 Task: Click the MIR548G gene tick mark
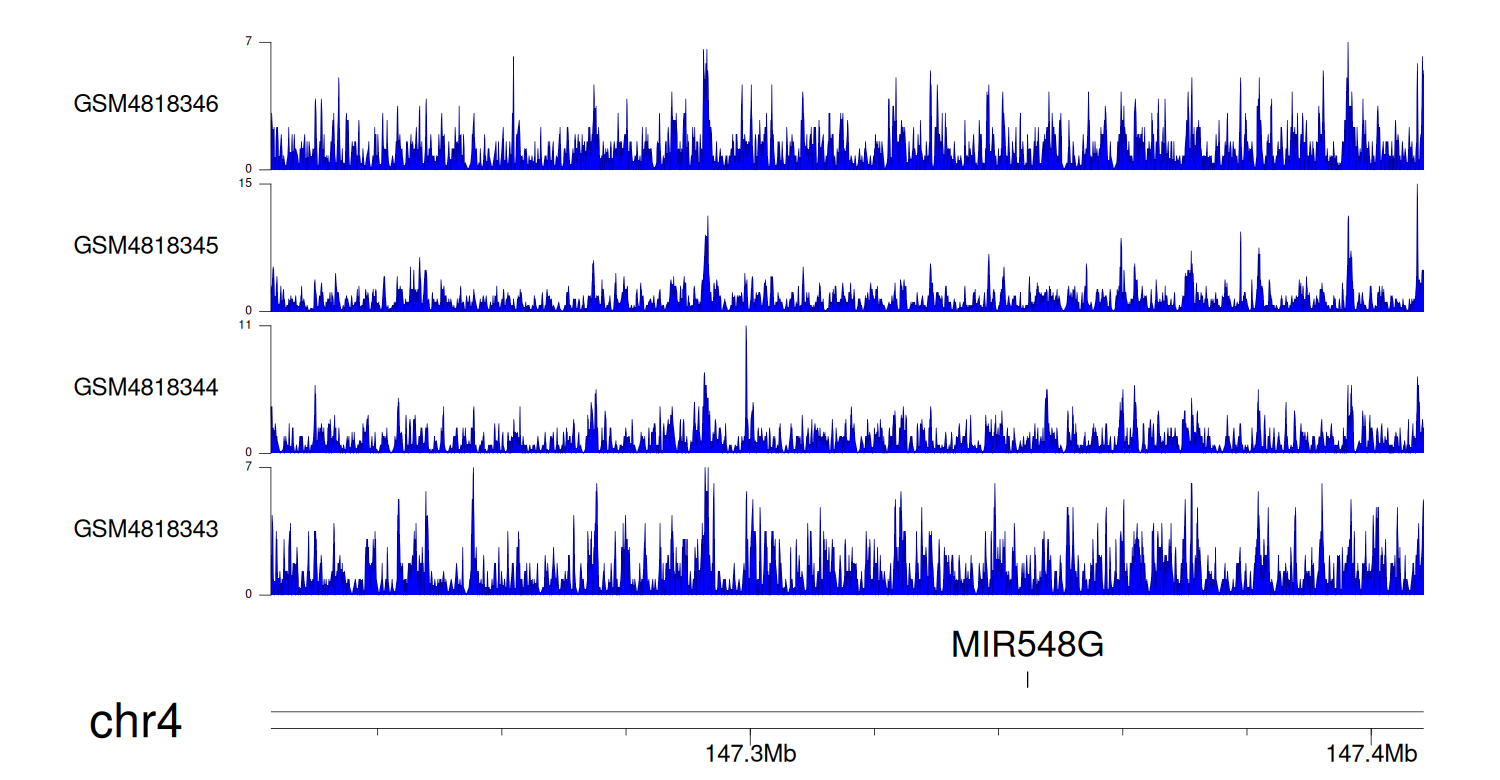click(1027, 680)
